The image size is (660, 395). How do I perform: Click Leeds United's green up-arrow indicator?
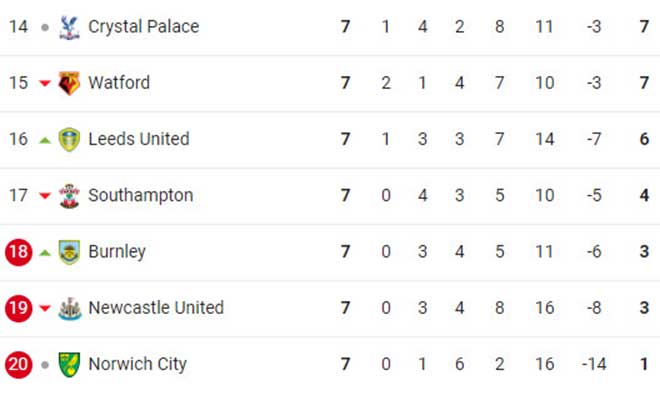tap(45, 140)
